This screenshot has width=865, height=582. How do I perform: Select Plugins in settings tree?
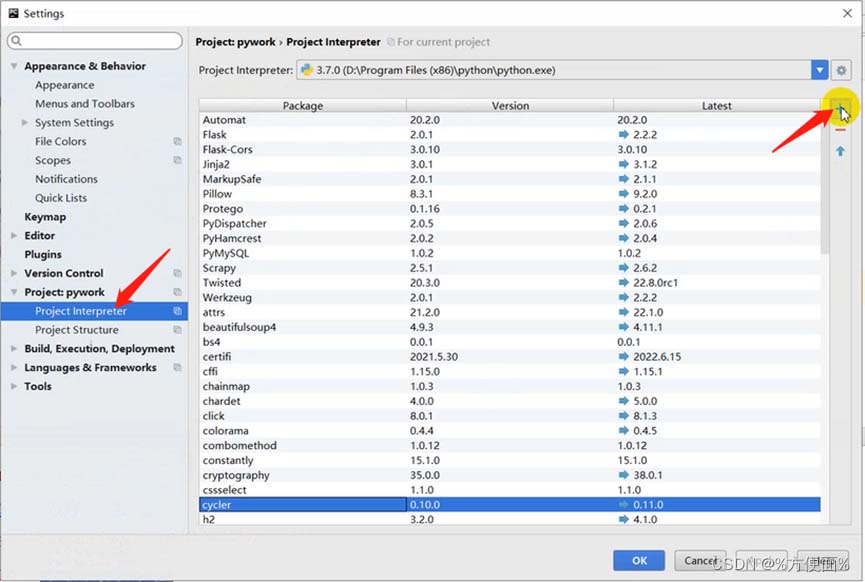43,254
